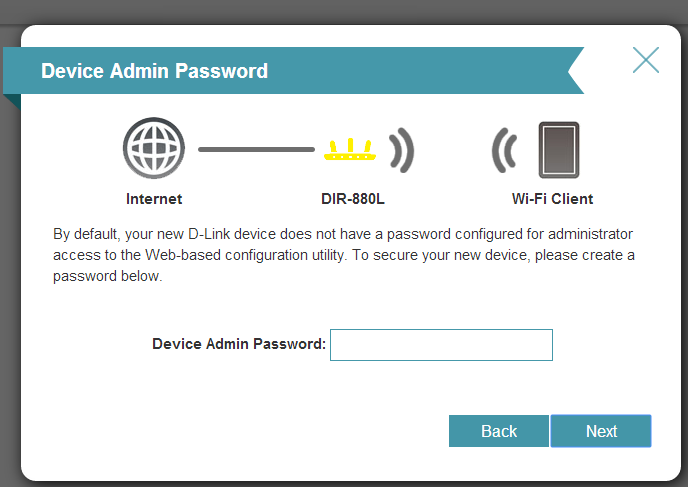Click the "DIR-880L" model label
Viewport: 688px width, 487px height.
[x=353, y=199]
